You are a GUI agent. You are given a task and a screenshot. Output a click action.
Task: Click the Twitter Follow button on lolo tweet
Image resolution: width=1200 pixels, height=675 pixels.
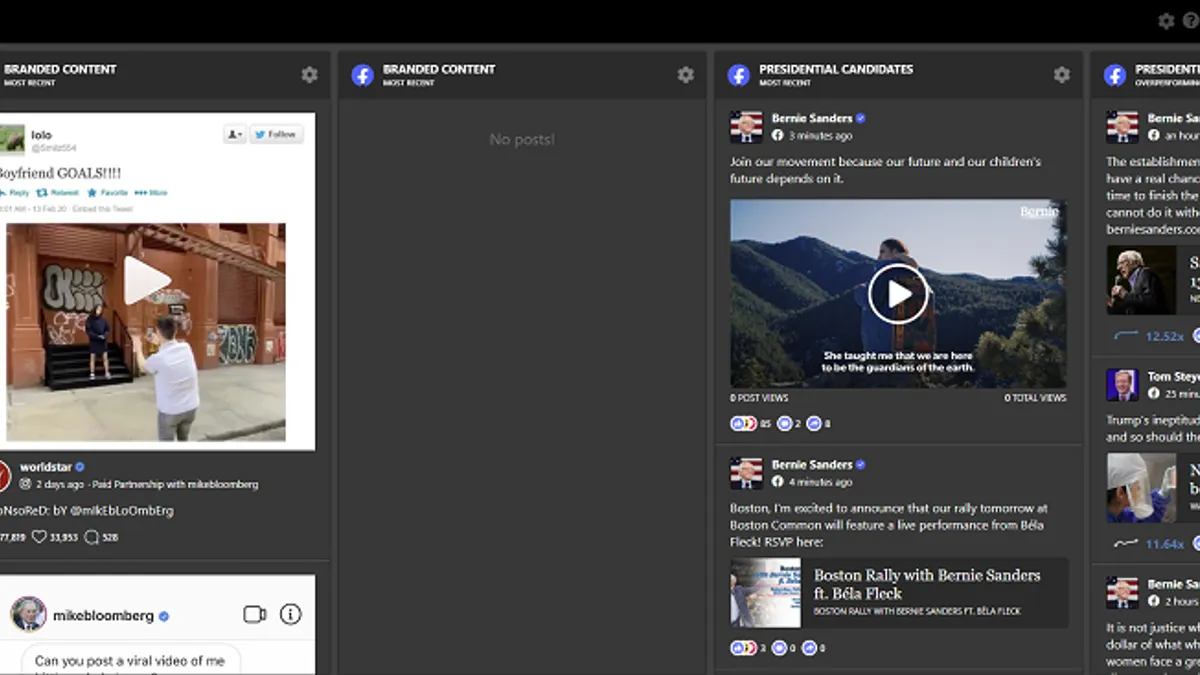(x=276, y=134)
